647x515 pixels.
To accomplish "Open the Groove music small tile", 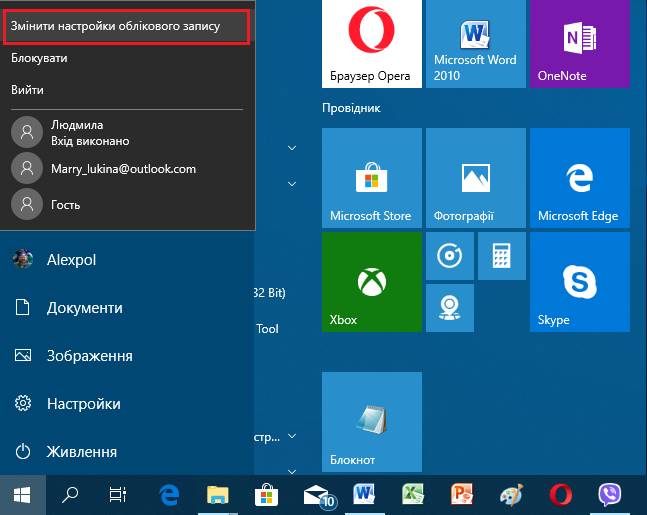I will tap(450, 256).
